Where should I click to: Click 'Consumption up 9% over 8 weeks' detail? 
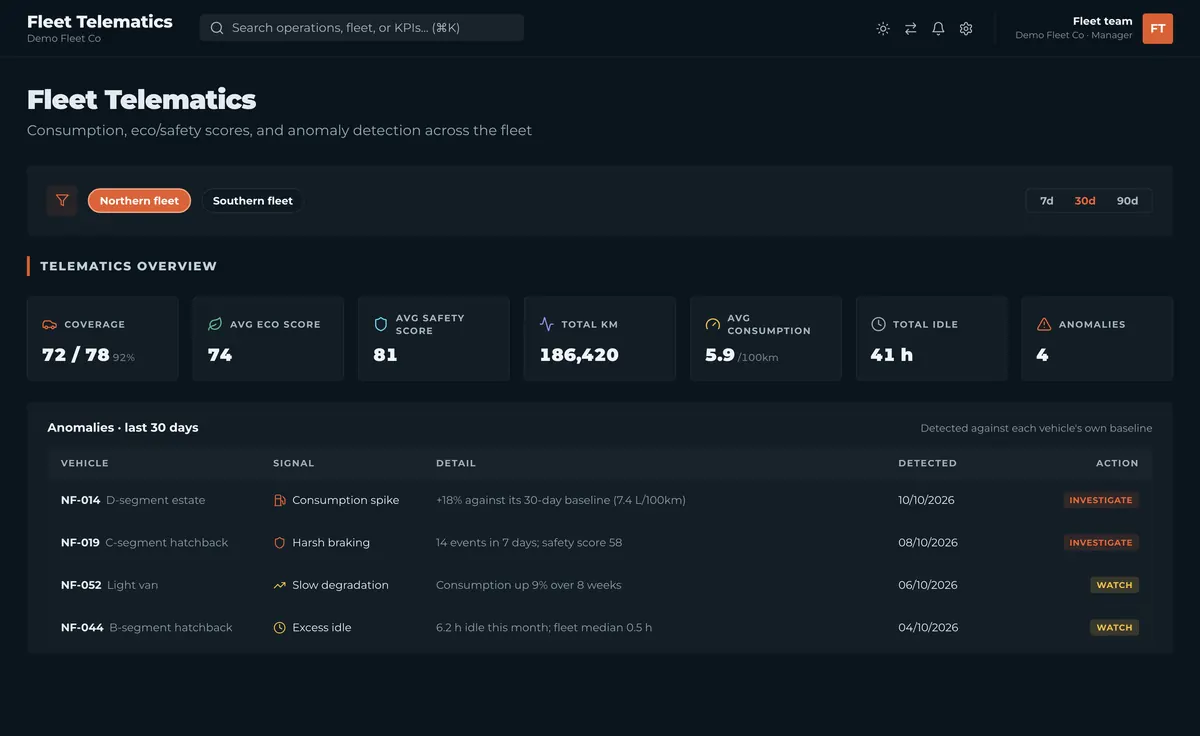[x=529, y=585]
